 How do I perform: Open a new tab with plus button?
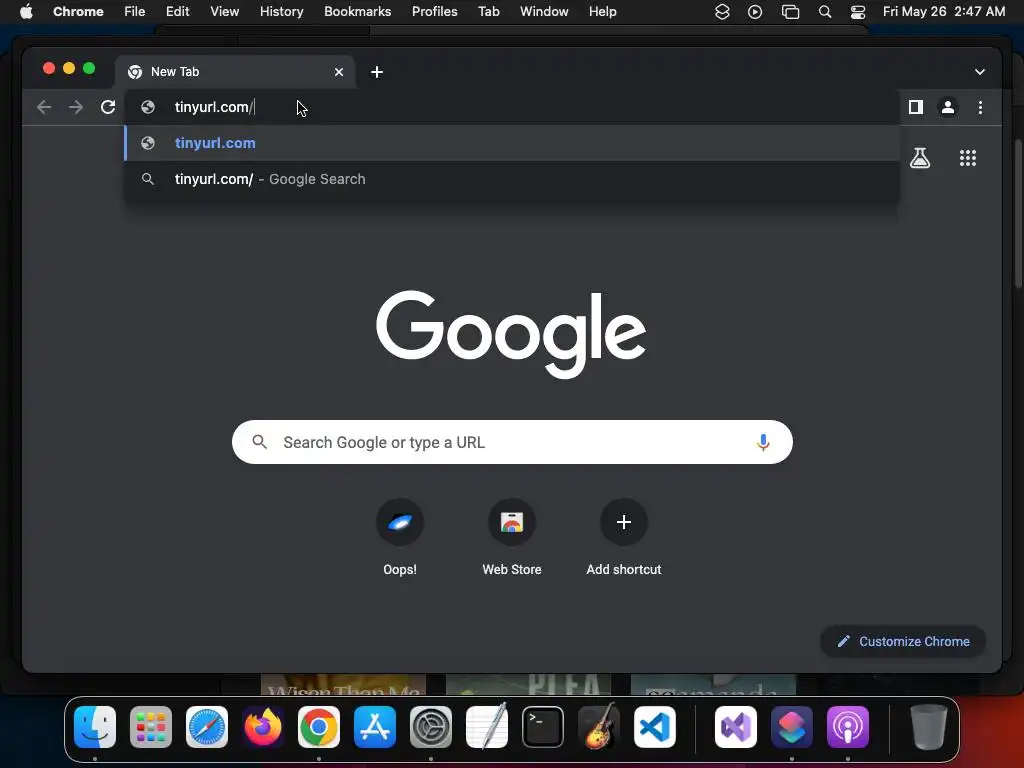(377, 72)
